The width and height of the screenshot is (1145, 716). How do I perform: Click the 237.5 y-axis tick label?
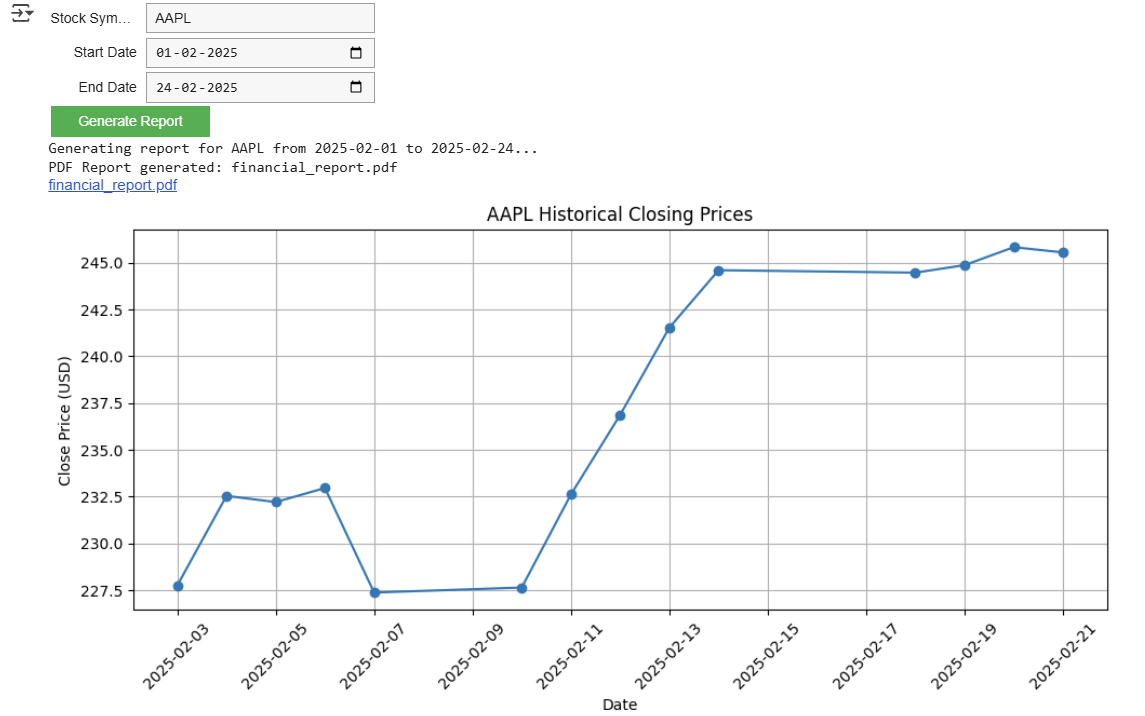[102, 404]
